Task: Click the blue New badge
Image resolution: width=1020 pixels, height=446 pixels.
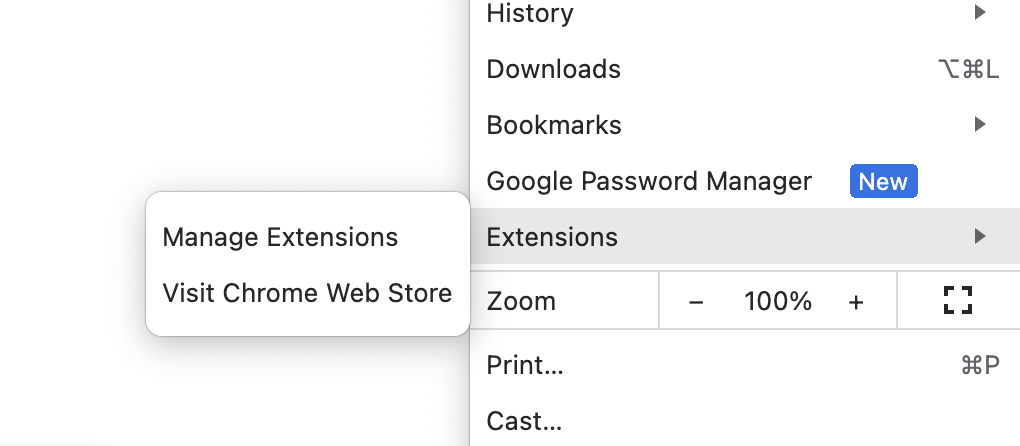Action: (883, 181)
